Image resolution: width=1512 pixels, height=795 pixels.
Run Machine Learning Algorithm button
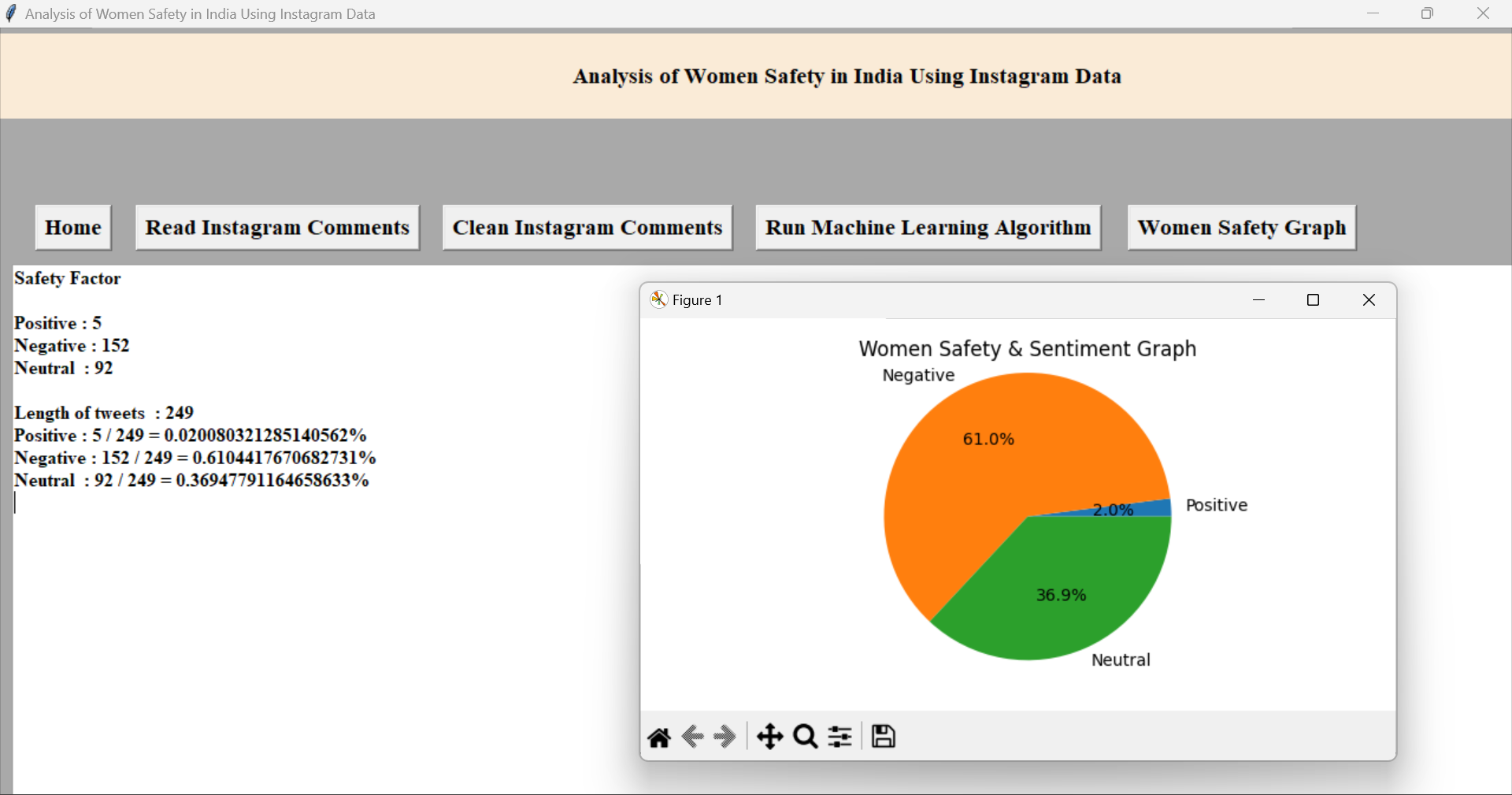click(x=928, y=228)
